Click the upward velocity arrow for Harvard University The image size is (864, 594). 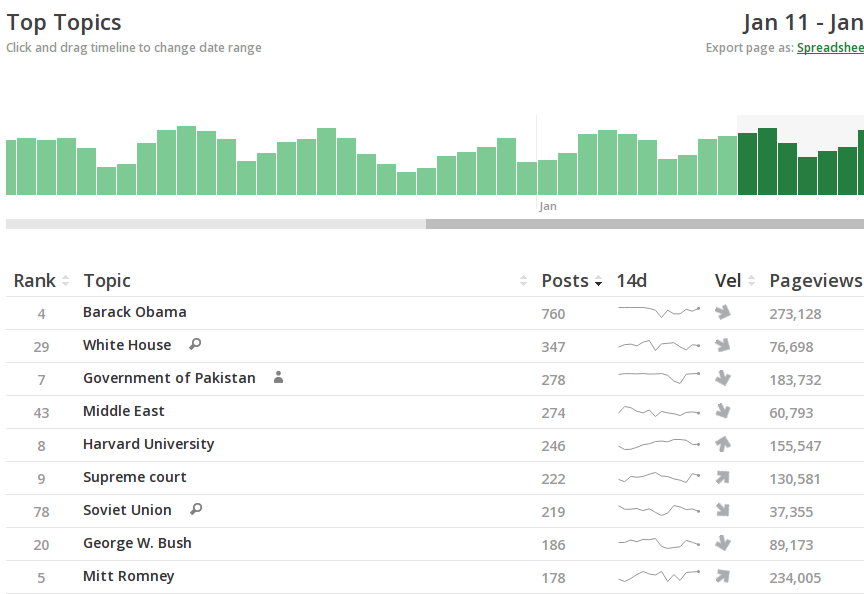point(723,445)
